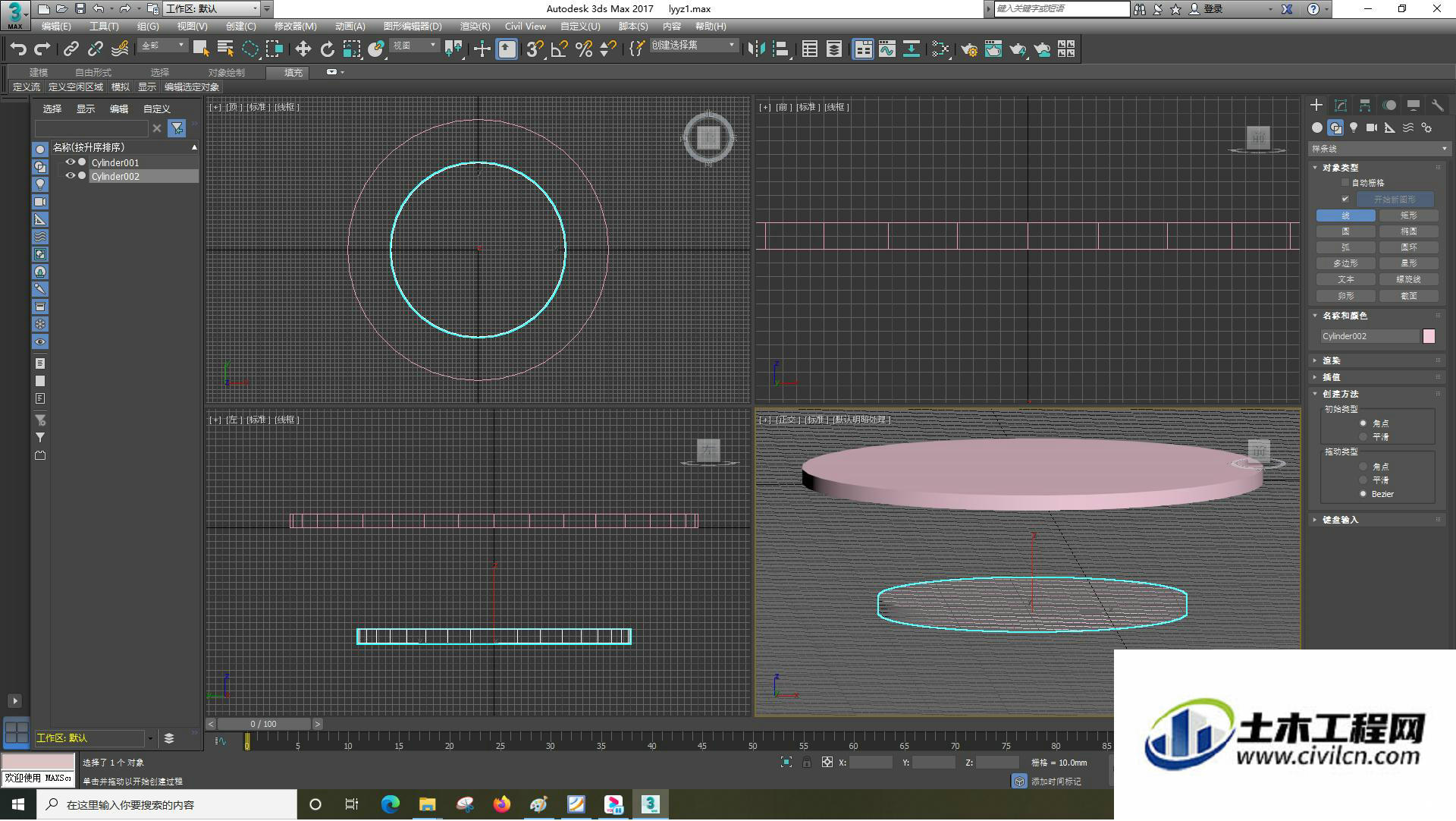The height and width of the screenshot is (821, 1456).
Task: Activate the Select and Link tool
Action: 71,49
